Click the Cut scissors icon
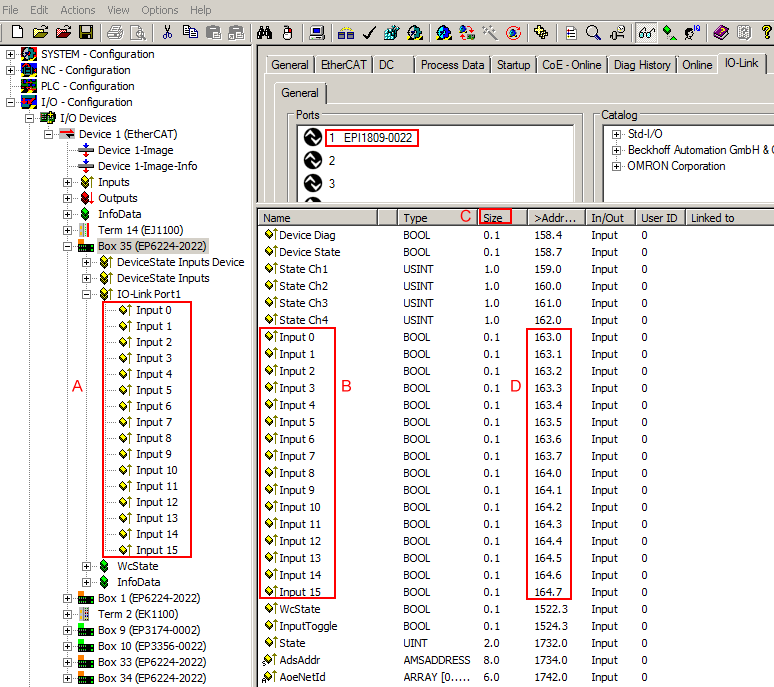Screen dimensions: 774x687 click(x=167, y=33)
